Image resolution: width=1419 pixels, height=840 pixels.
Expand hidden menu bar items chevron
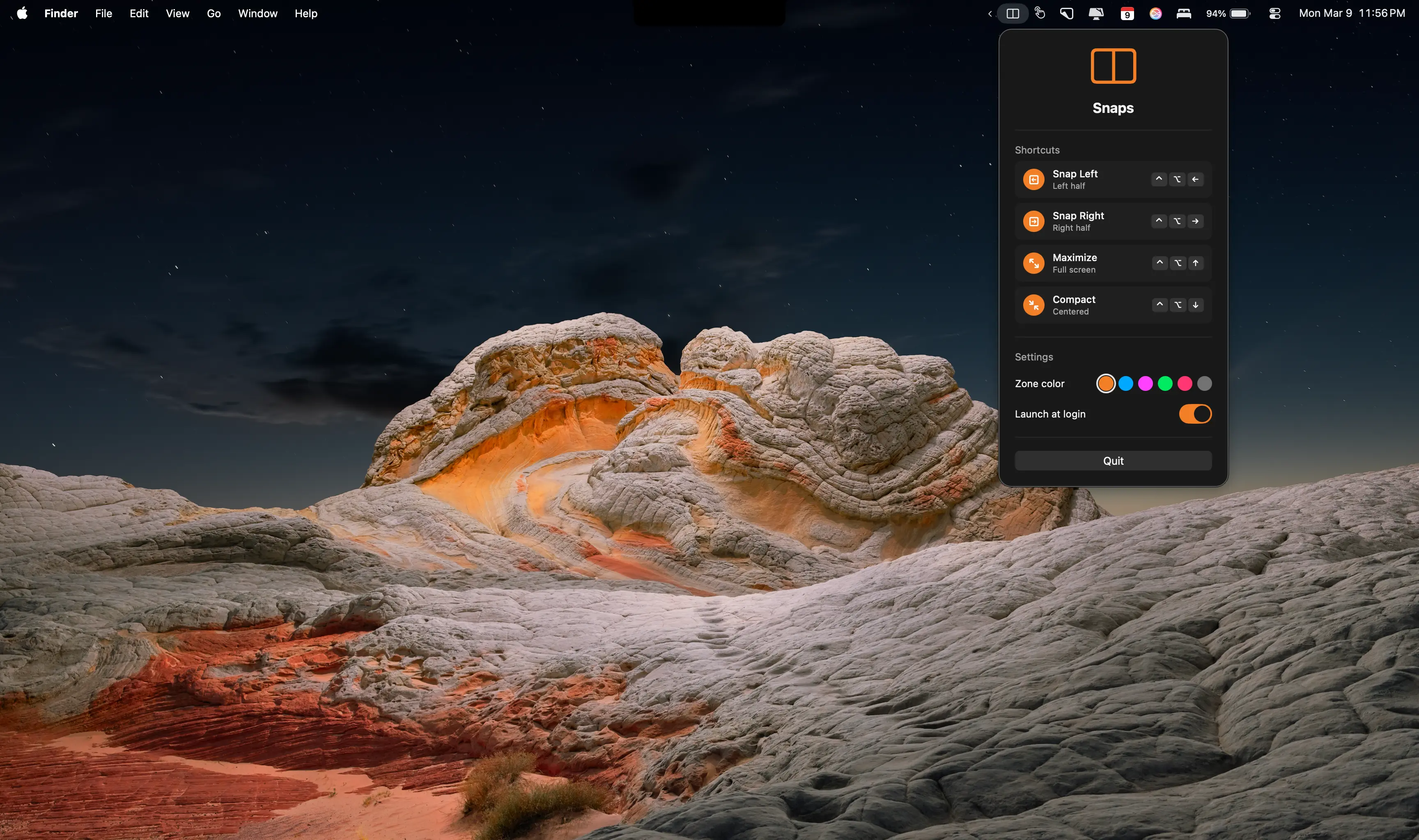point(990,14)
